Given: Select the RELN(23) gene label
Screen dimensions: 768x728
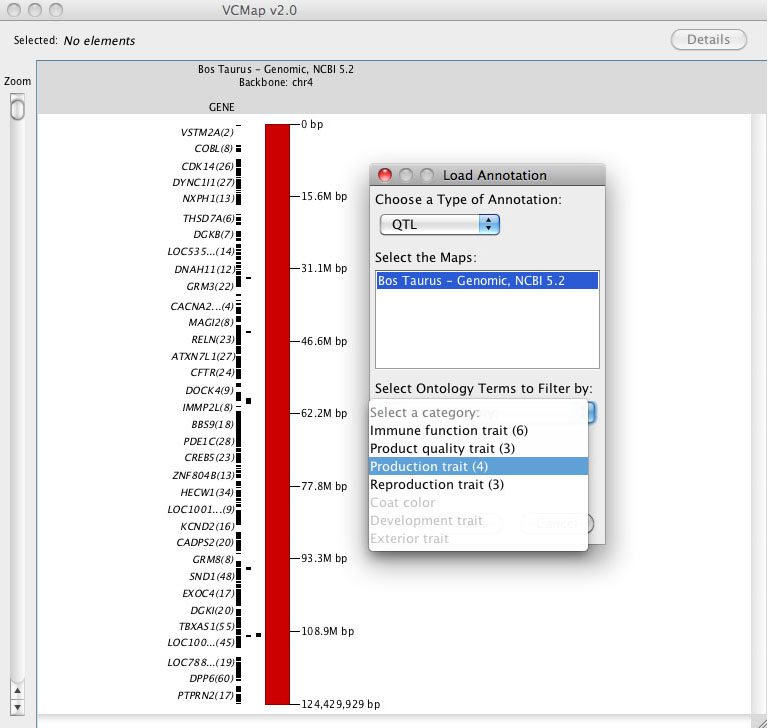Looking at the screenshot, I should [213, 340].
